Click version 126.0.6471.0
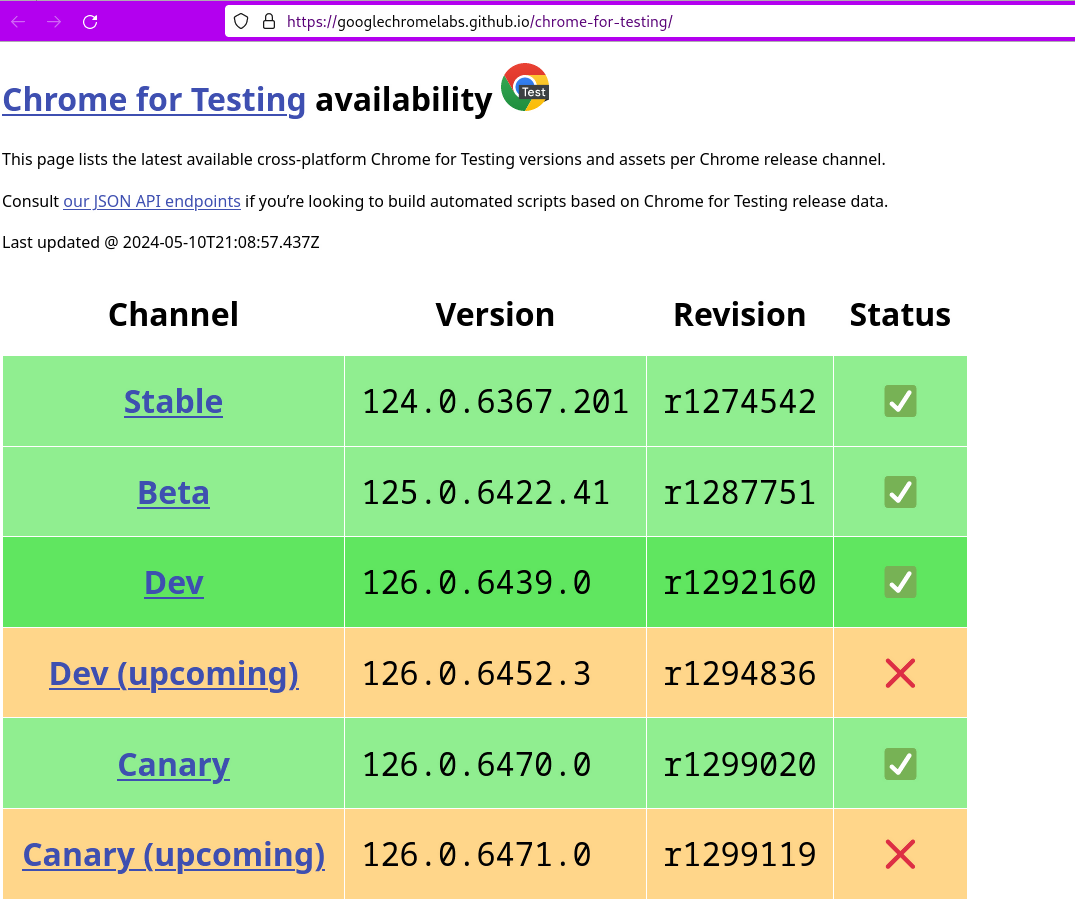 [476, 854]
